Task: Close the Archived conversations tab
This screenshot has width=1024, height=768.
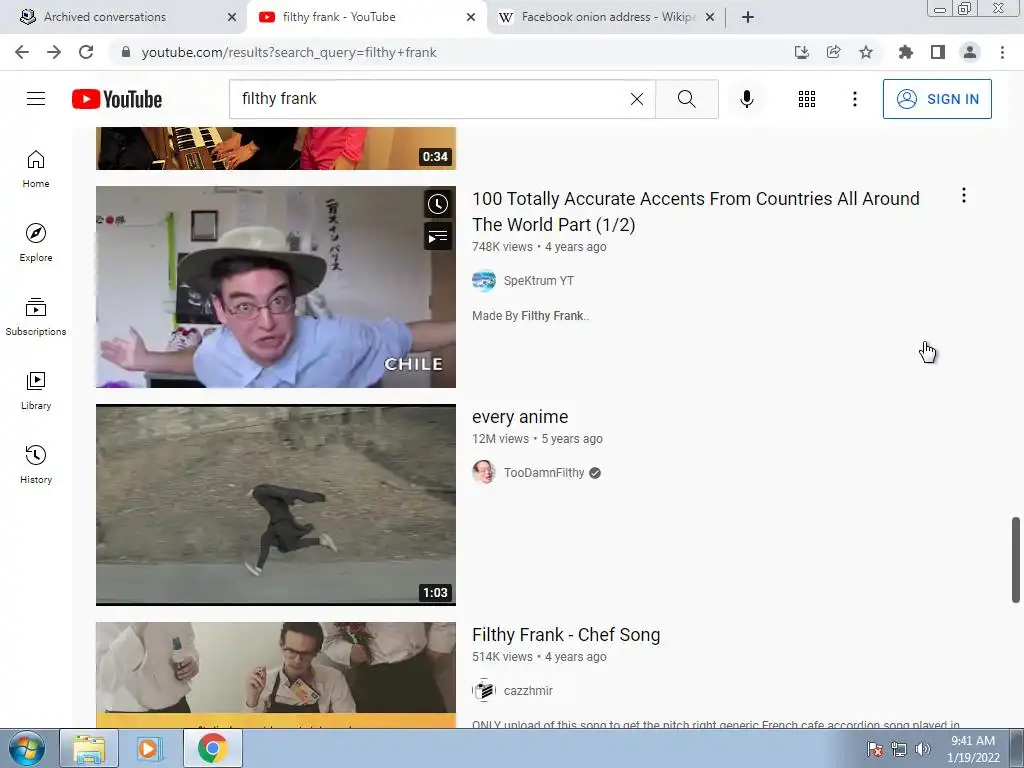Action: pos(232,17)
